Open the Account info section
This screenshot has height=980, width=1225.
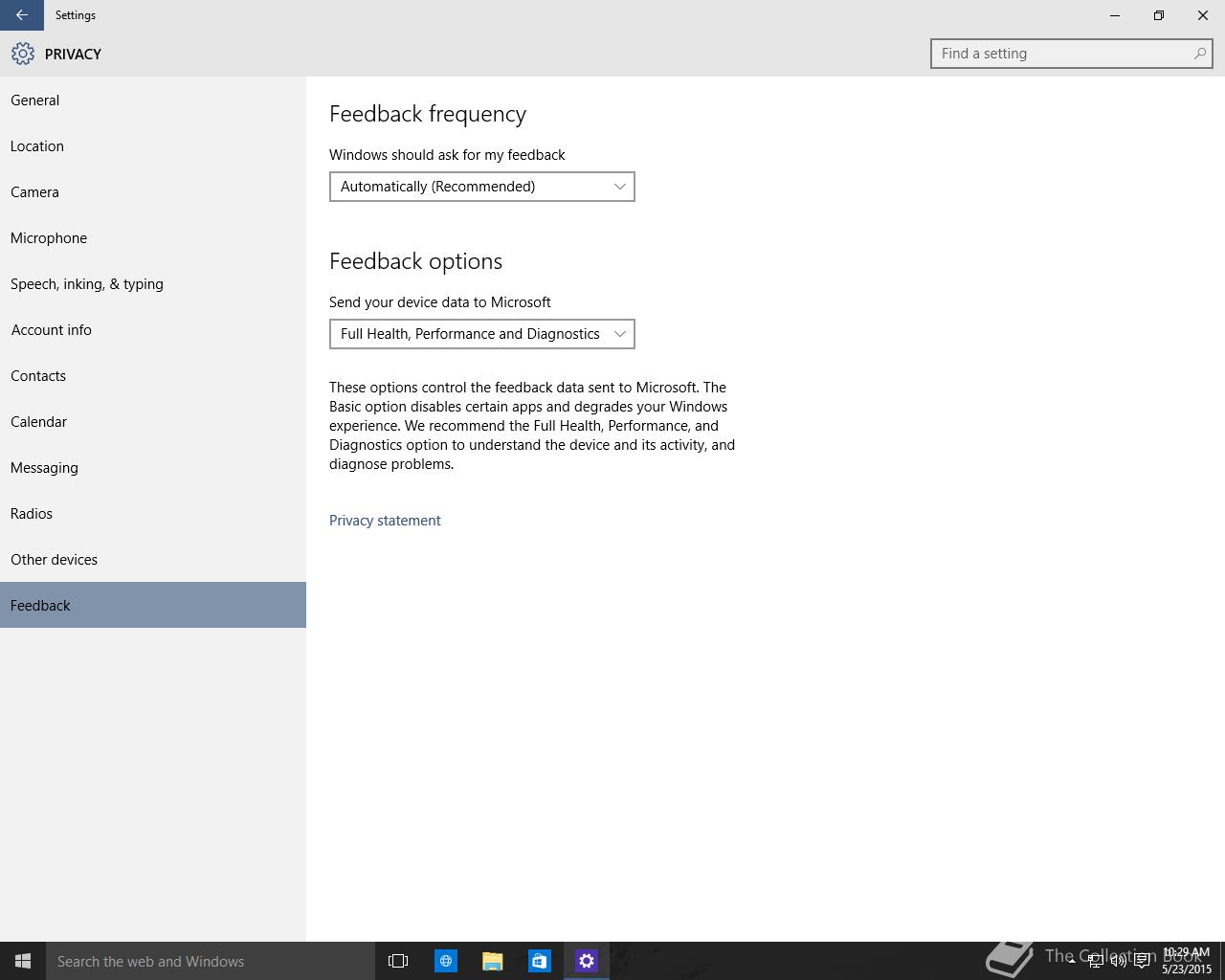click(153, 329)
